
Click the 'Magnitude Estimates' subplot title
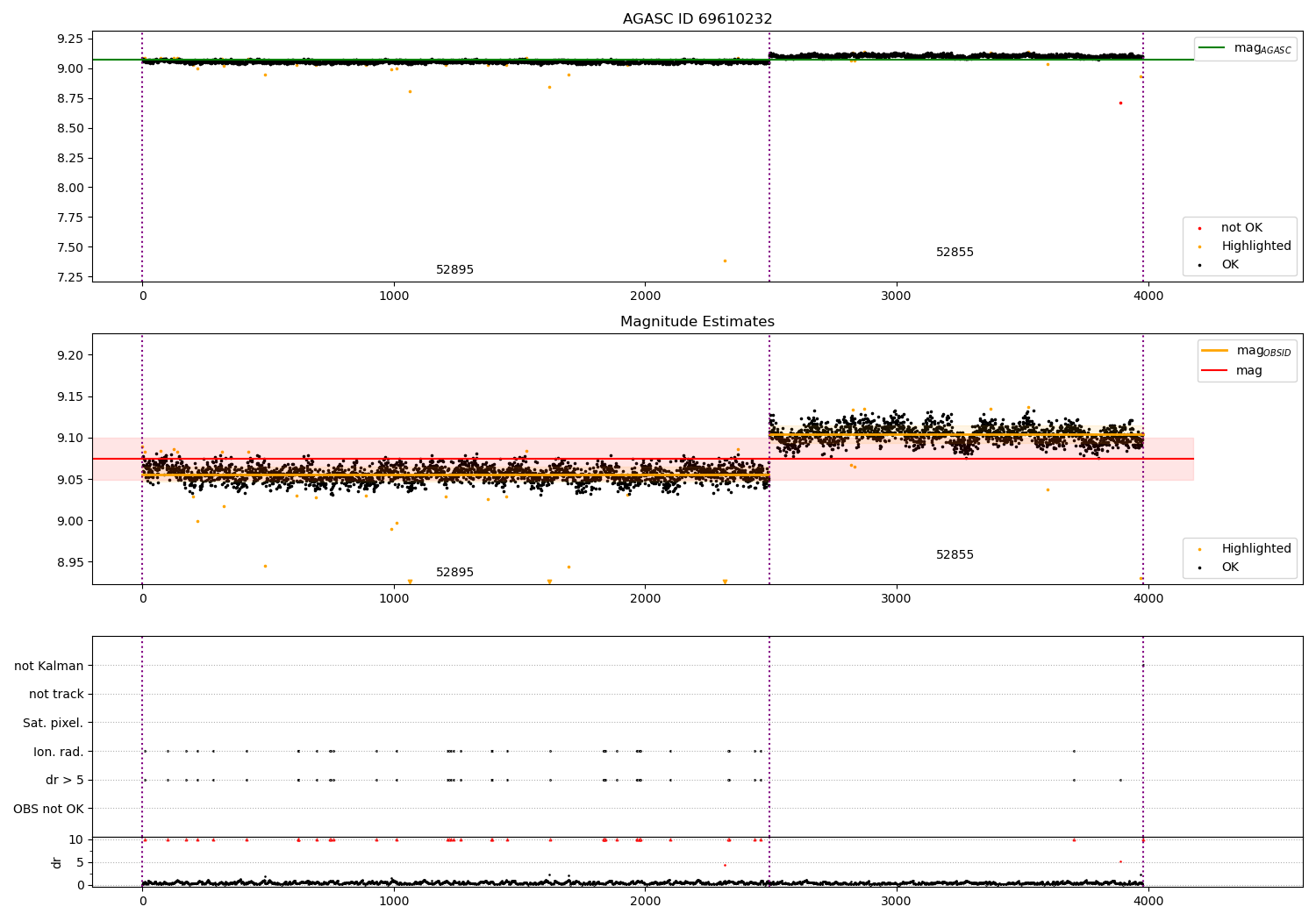pyautogui.click(x=697, y=322)
